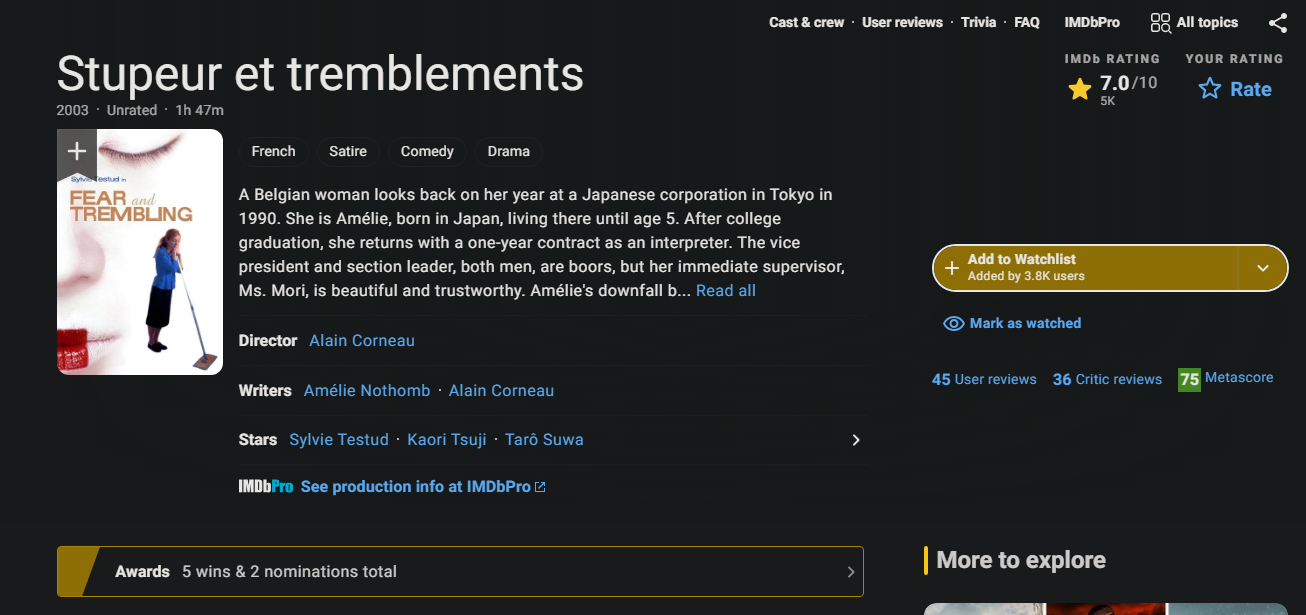
Task: Open director Alain Corneau's page
Action: 362,341
